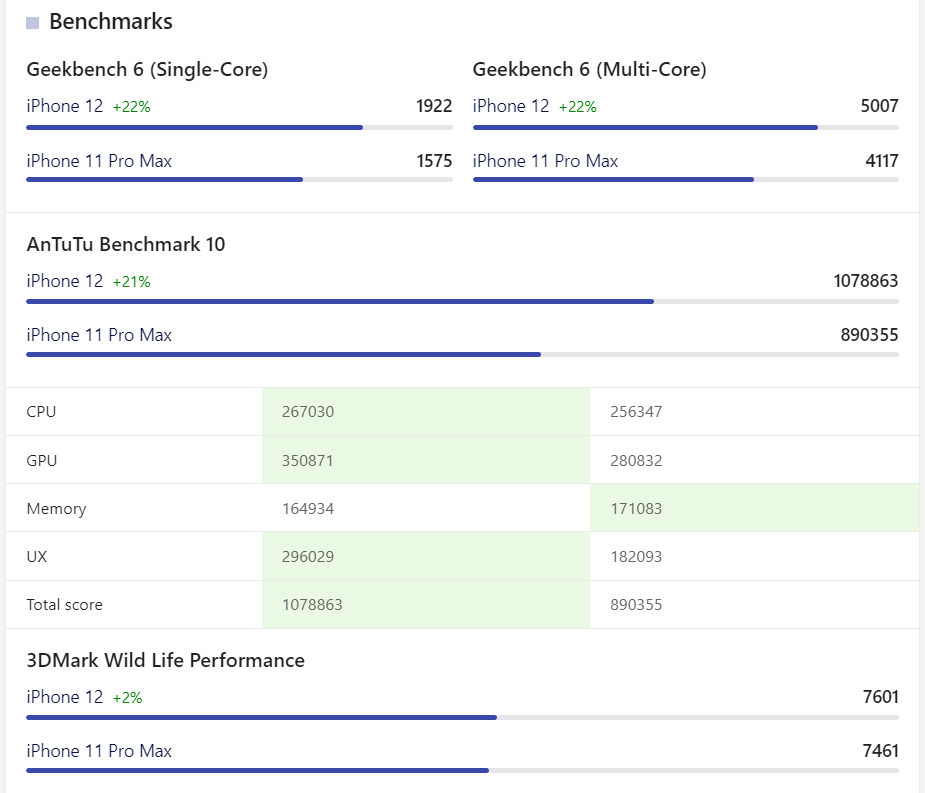Select UX value 182093
Image resolution: width=925 pixels, height=793 pixels.
click(637, 557)
